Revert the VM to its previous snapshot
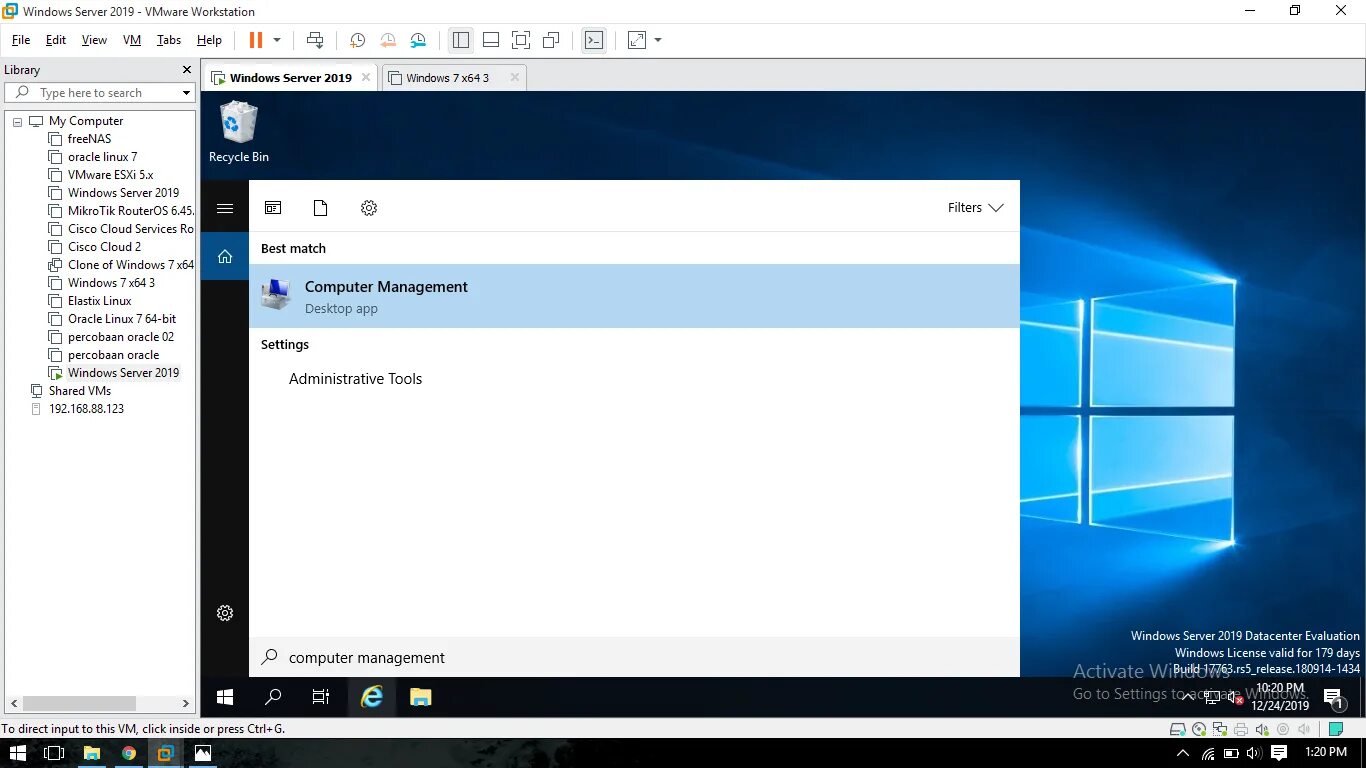The width and height of the screenshot is (1366, 768). point(388,40)
